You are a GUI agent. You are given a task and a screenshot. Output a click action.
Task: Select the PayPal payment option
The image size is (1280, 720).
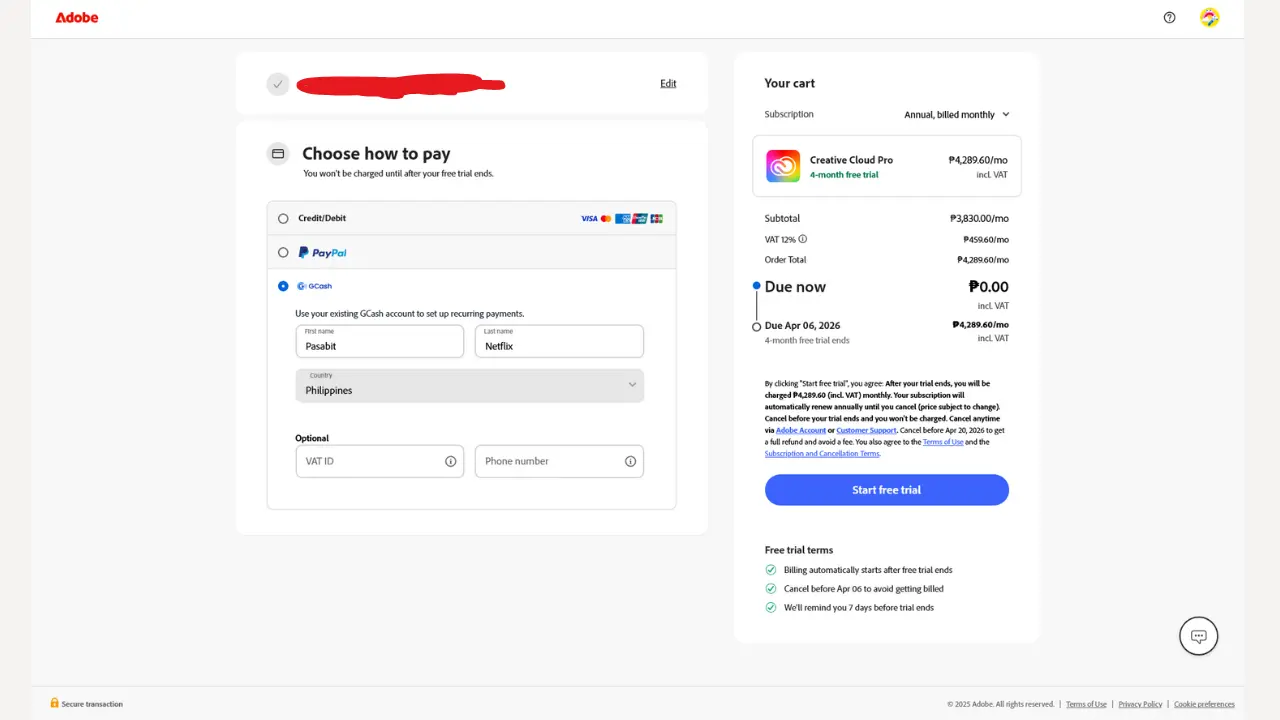[x=472, y=252]
